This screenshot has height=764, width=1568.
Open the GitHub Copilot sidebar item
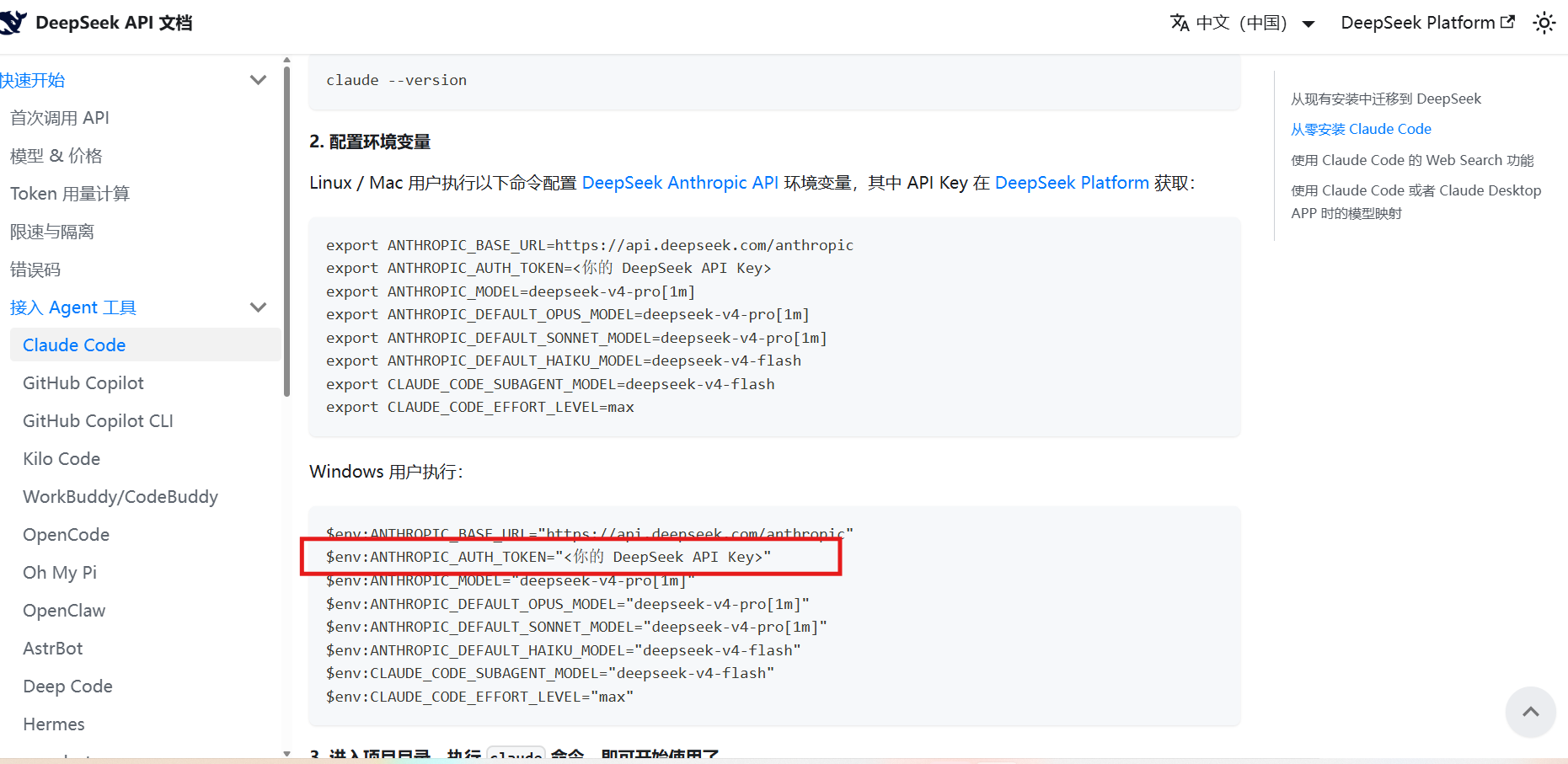83,383
